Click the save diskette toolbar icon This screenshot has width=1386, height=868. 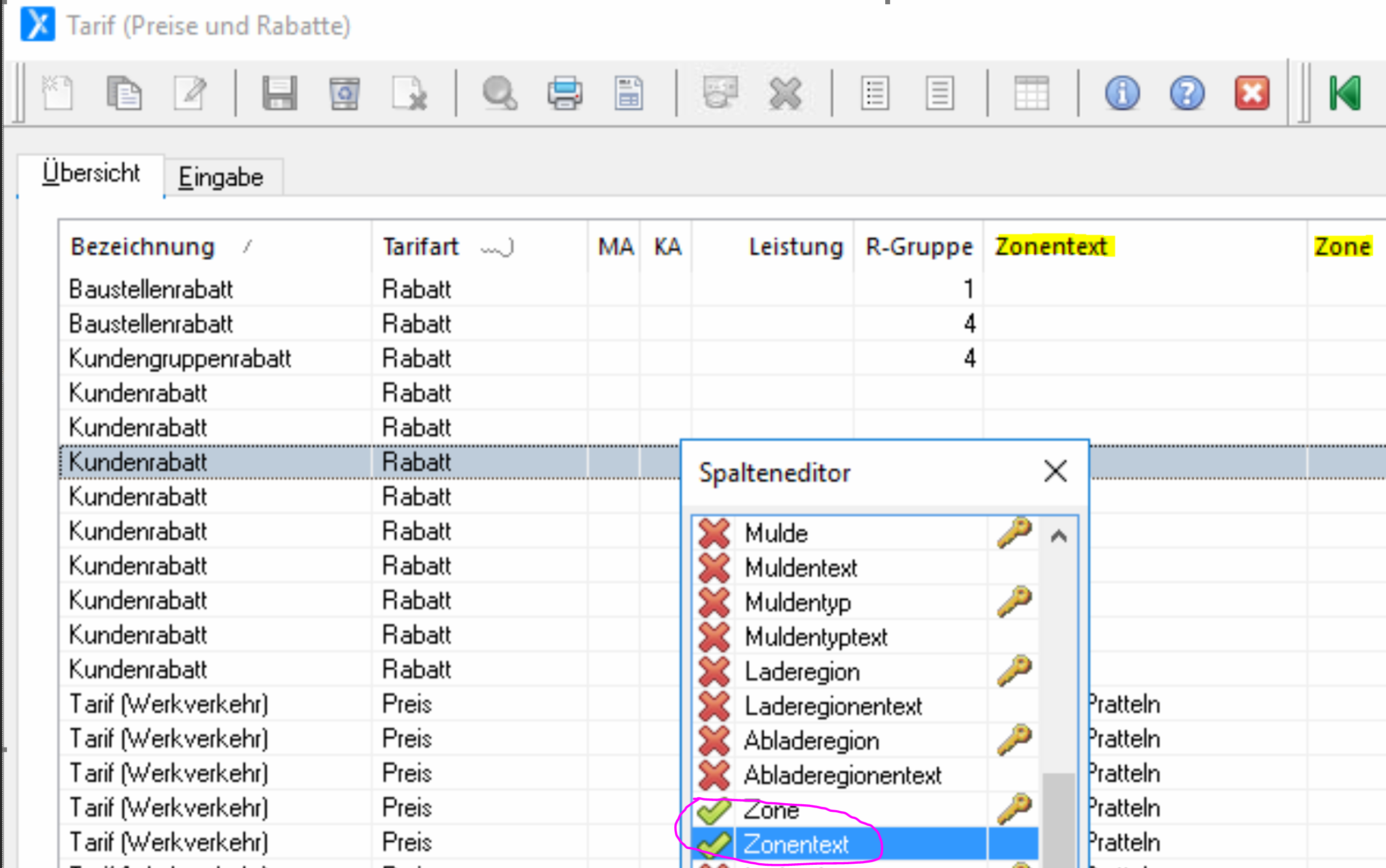click(280, 93)
